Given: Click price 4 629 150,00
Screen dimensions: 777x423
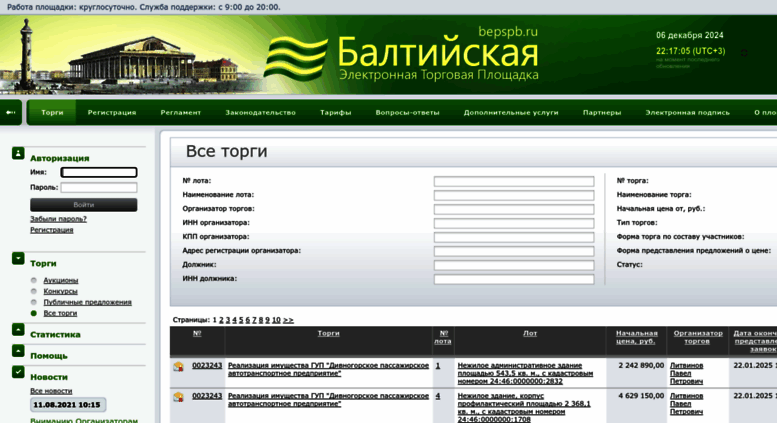Looking at the screenshot, I should (641, 396).
